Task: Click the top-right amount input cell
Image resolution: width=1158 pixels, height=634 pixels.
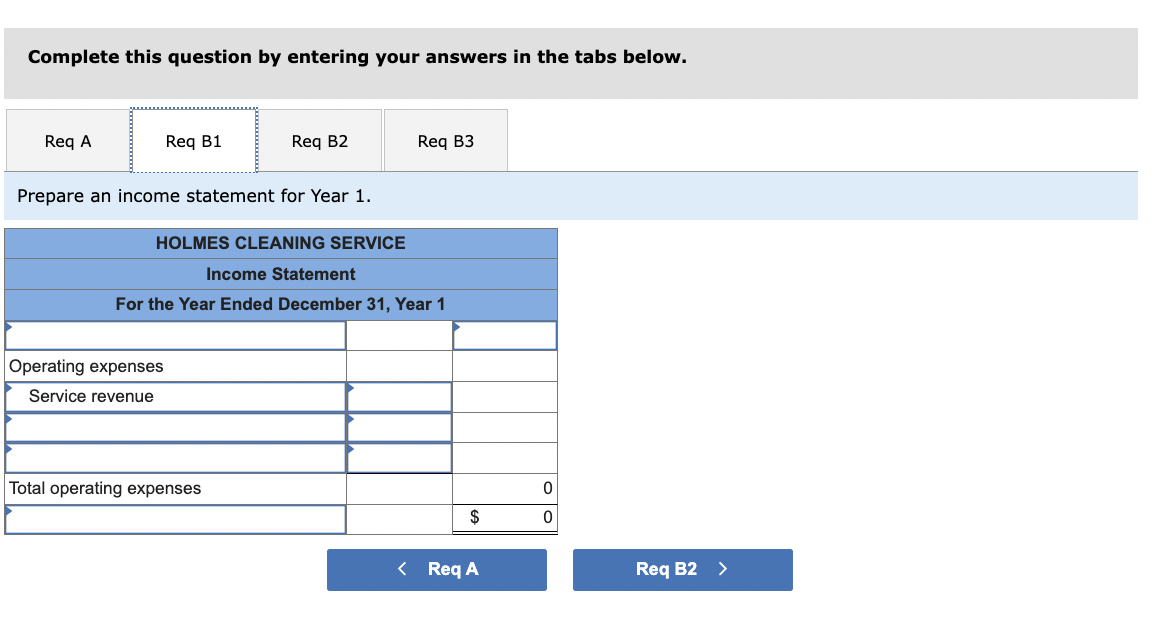Action: click(x=504, y=334)
